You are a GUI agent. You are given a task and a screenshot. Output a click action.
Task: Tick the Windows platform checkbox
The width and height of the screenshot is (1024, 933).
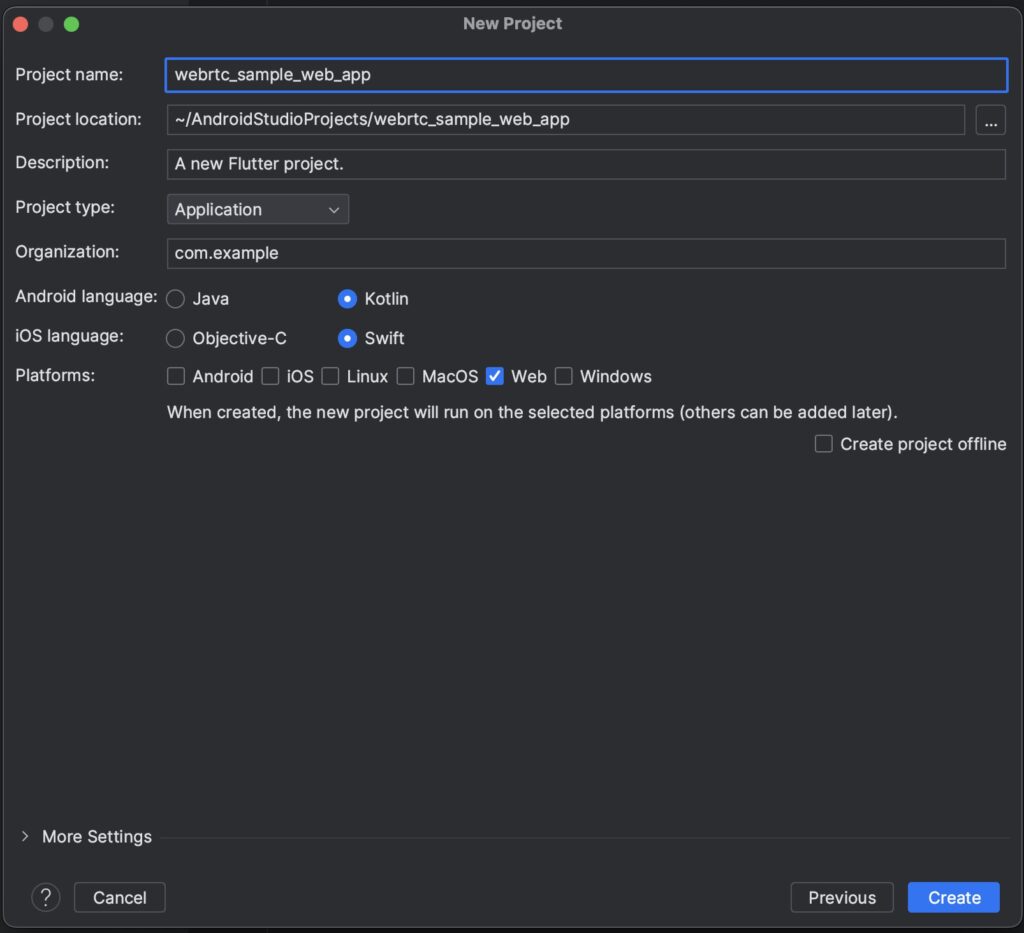564,376
